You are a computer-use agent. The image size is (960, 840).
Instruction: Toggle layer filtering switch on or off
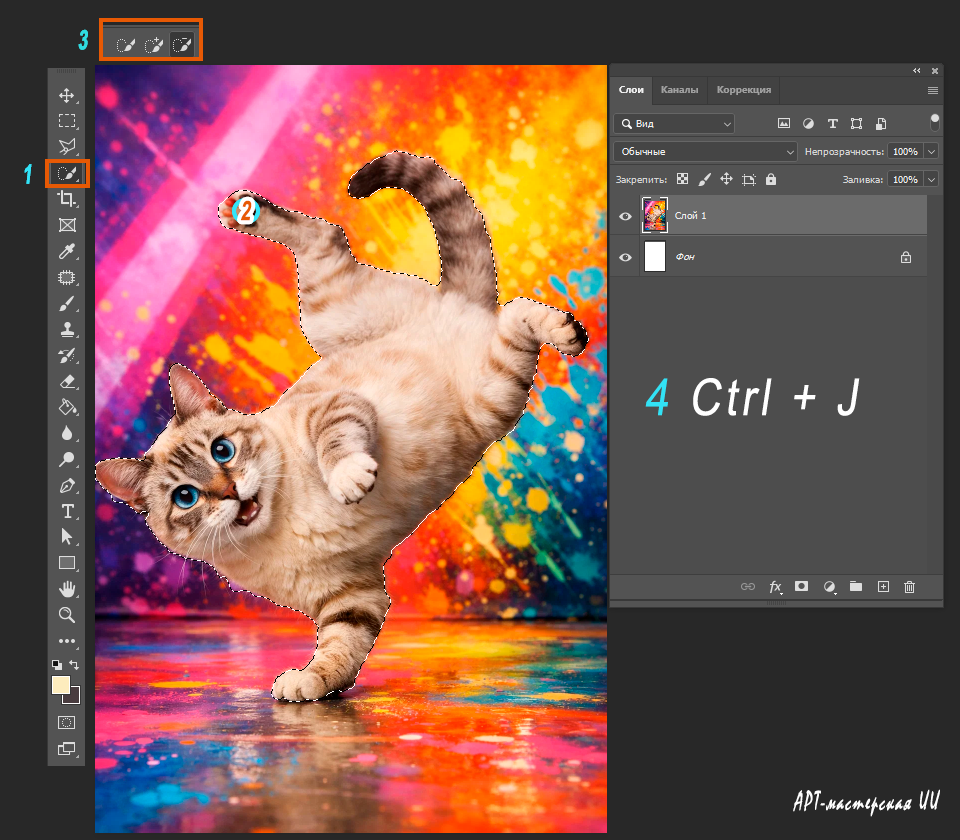coord(934,122)
